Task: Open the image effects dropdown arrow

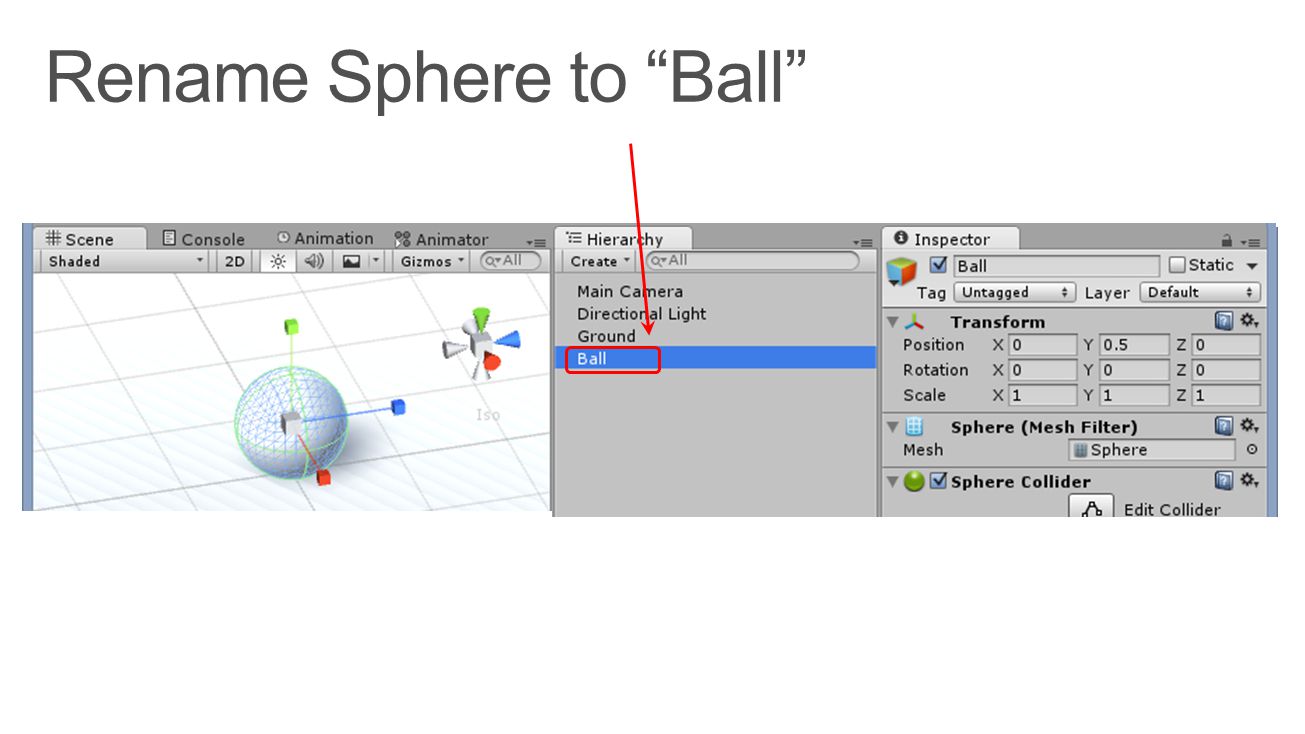Action: [375, 261]
